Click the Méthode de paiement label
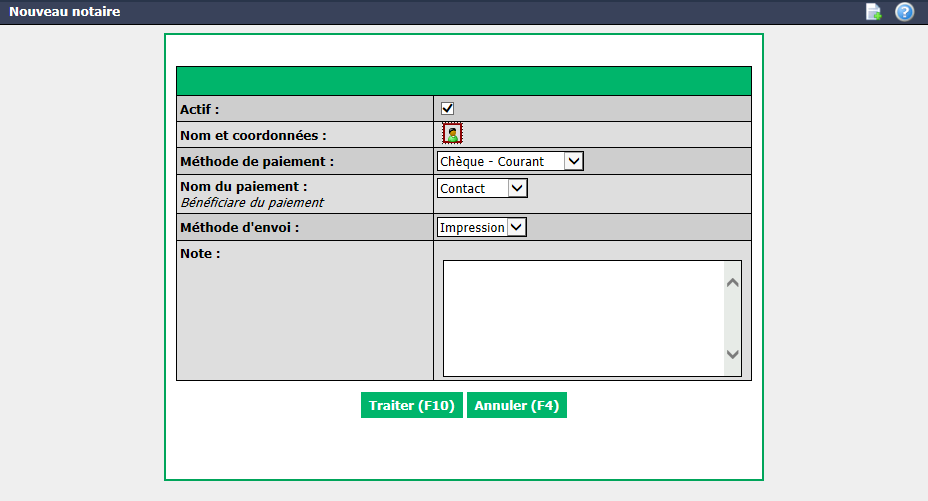Image resolution: width=928 pixels, height=501 pixels. pyautogui.click(x=257, y=161)
